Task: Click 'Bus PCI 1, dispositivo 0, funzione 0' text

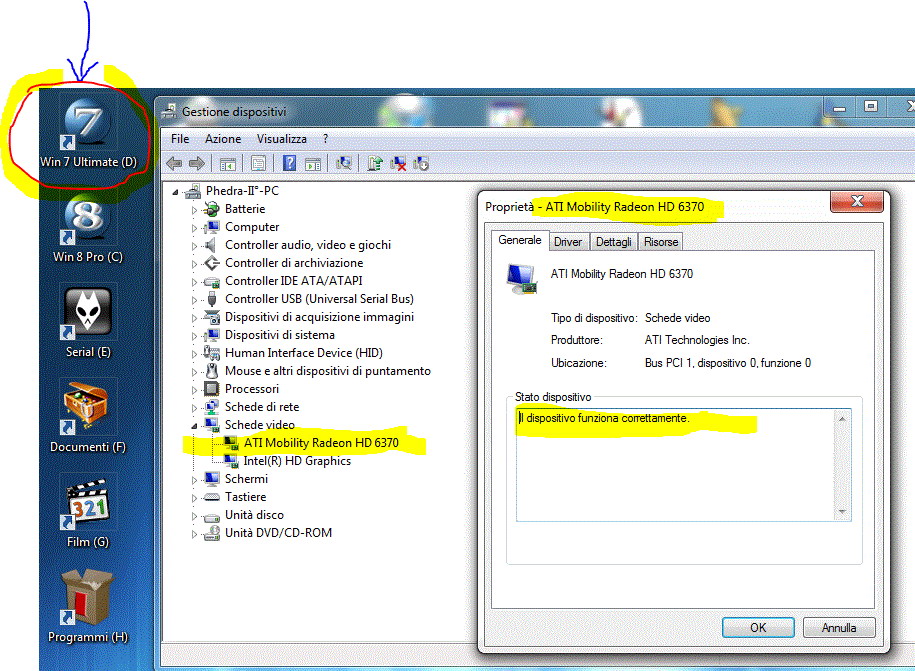Action: [x=728, y=363]
